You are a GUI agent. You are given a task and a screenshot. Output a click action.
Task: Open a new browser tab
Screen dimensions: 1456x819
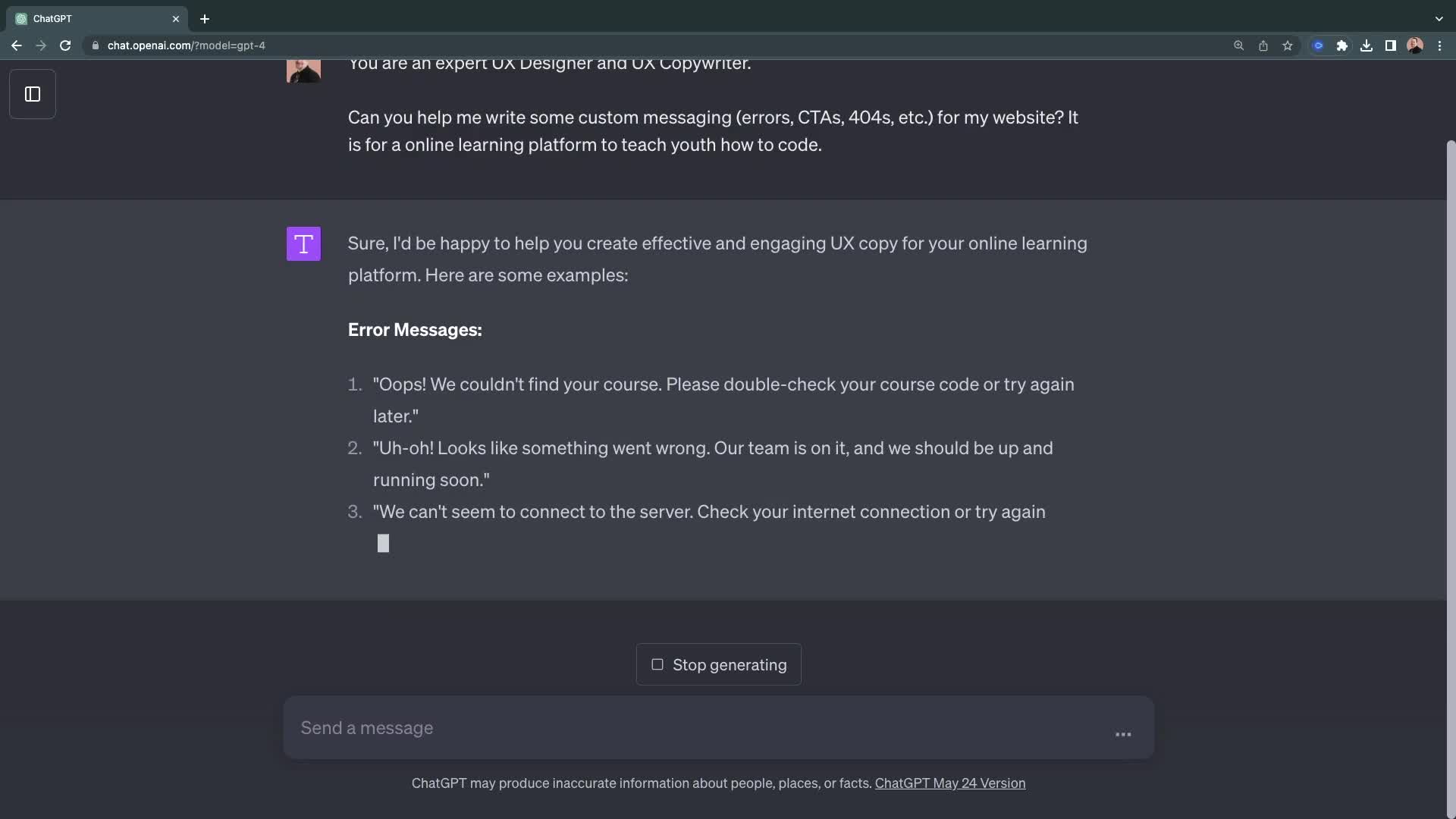204,19
